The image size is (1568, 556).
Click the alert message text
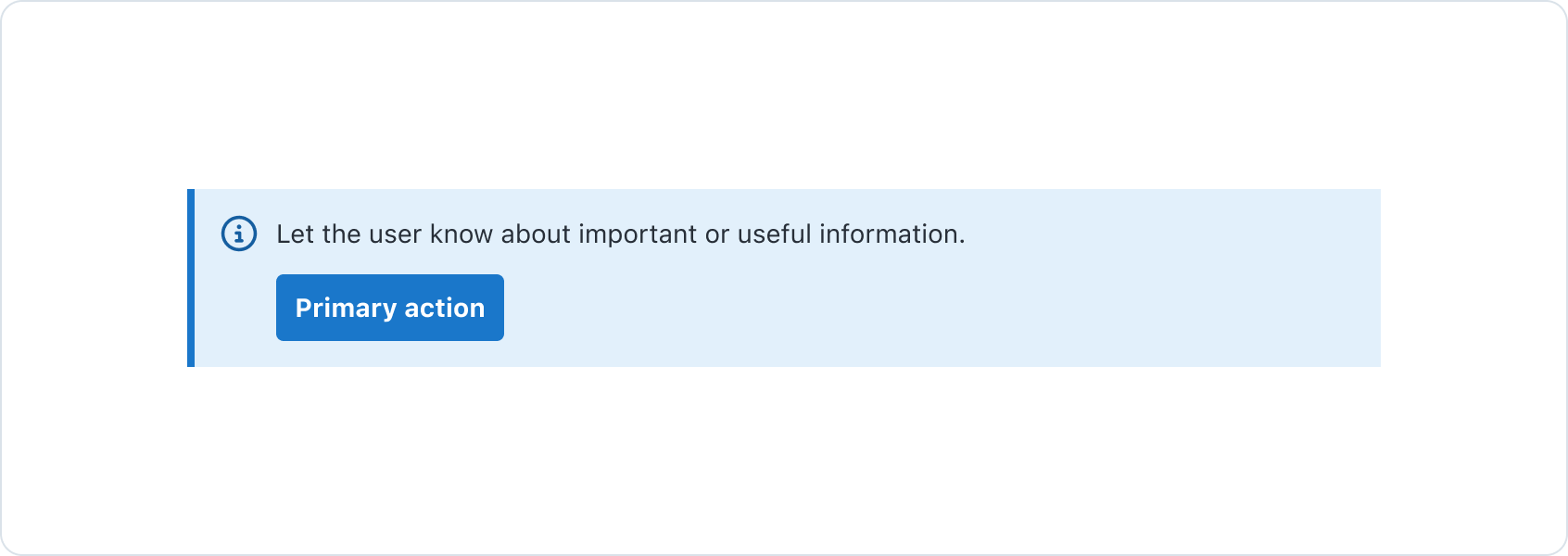click(x=619, y=234)
